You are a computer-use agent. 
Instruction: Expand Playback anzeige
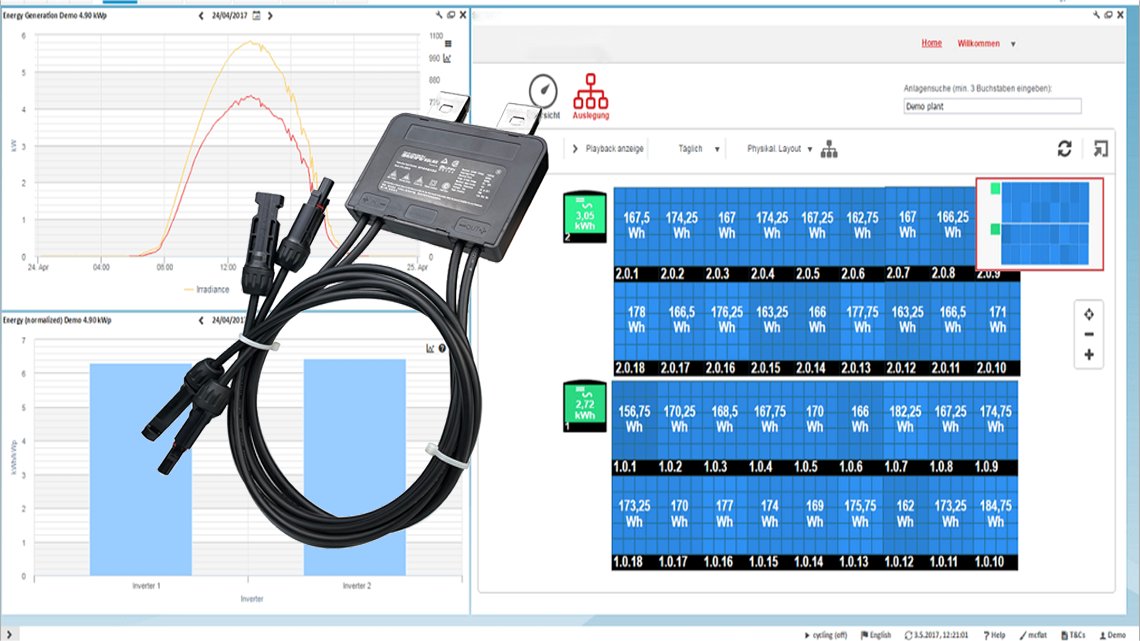[x=609, y=149]
